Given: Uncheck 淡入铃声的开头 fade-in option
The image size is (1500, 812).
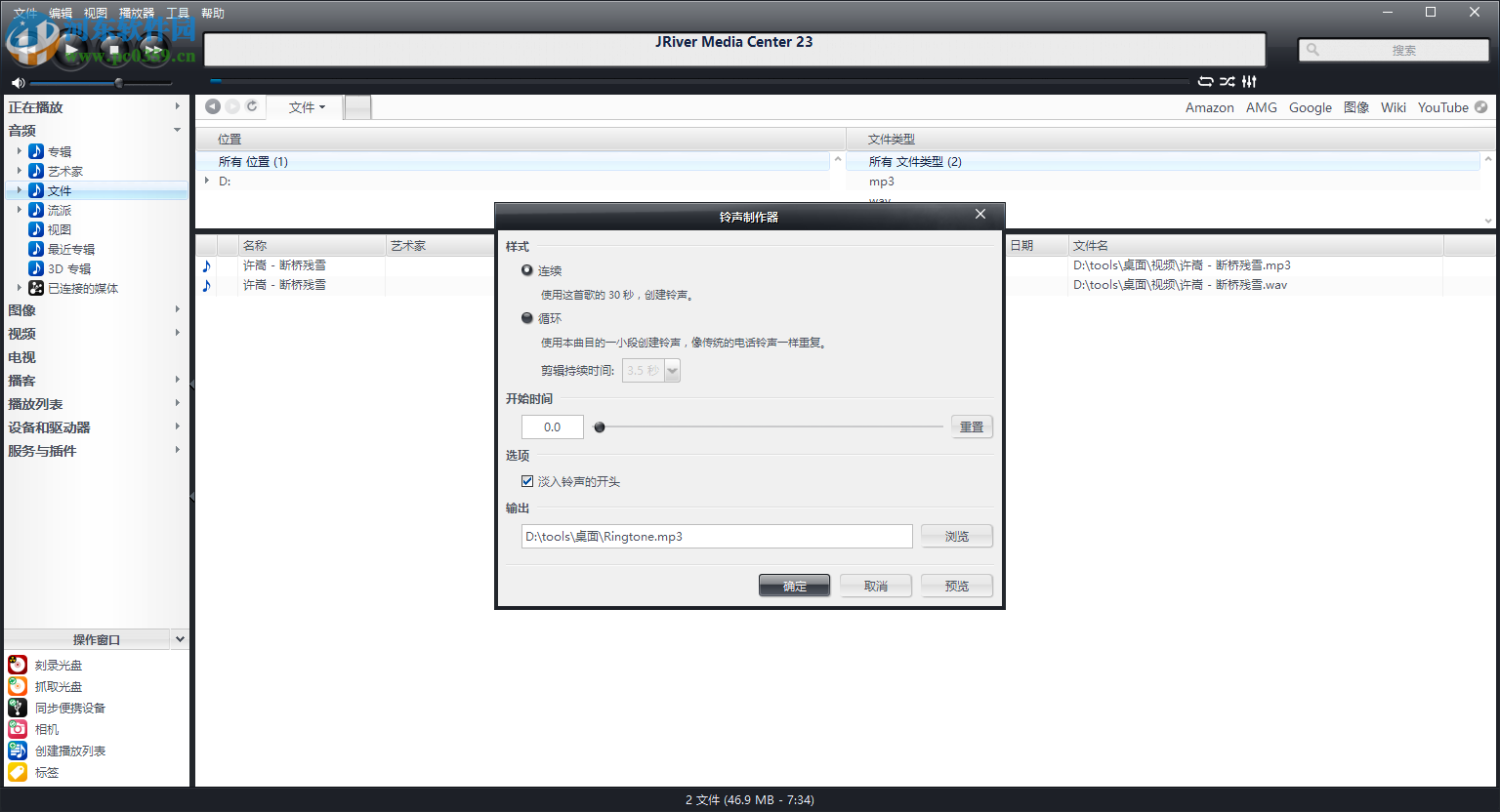Looking at the screenshot, I should (527, 480).
